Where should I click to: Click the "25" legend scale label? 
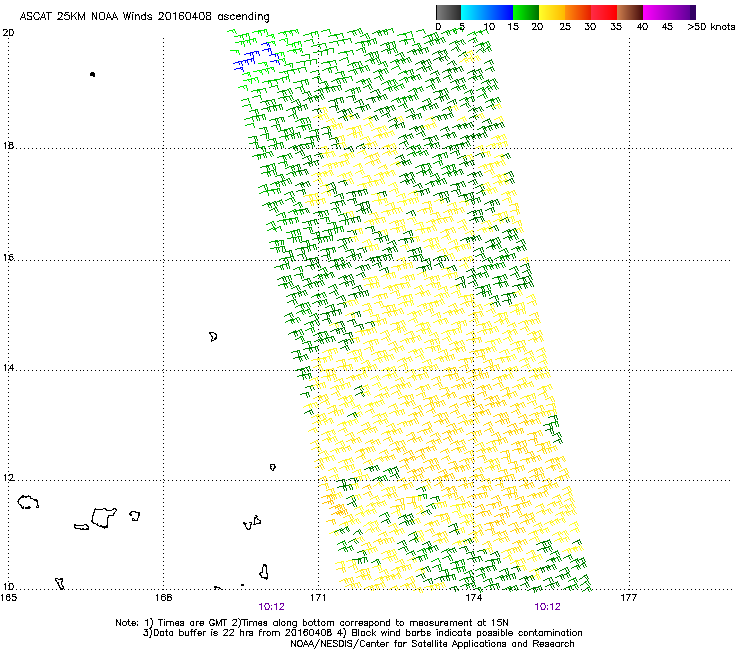(x=565, y=27)
